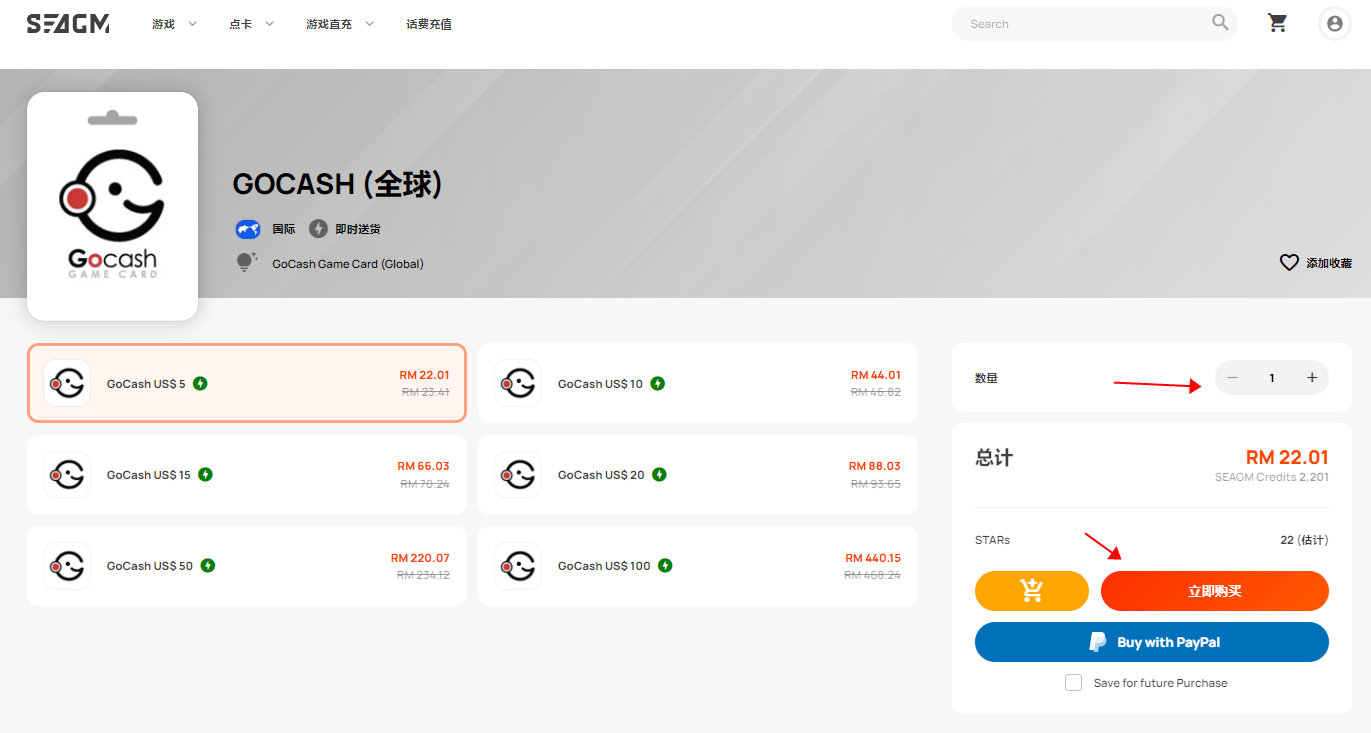Open the user account avatar icon
The width and height of the screenshot is (1371, 733).
[1334, 23]
